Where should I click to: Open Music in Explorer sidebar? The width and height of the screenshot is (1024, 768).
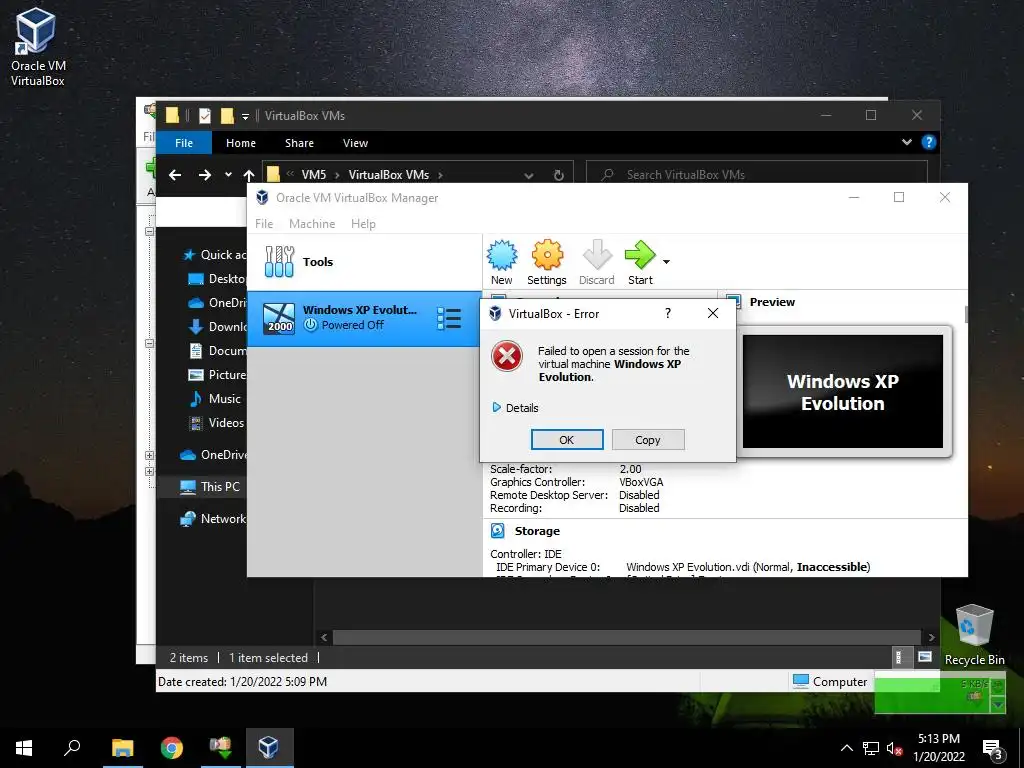coord(215,398)
